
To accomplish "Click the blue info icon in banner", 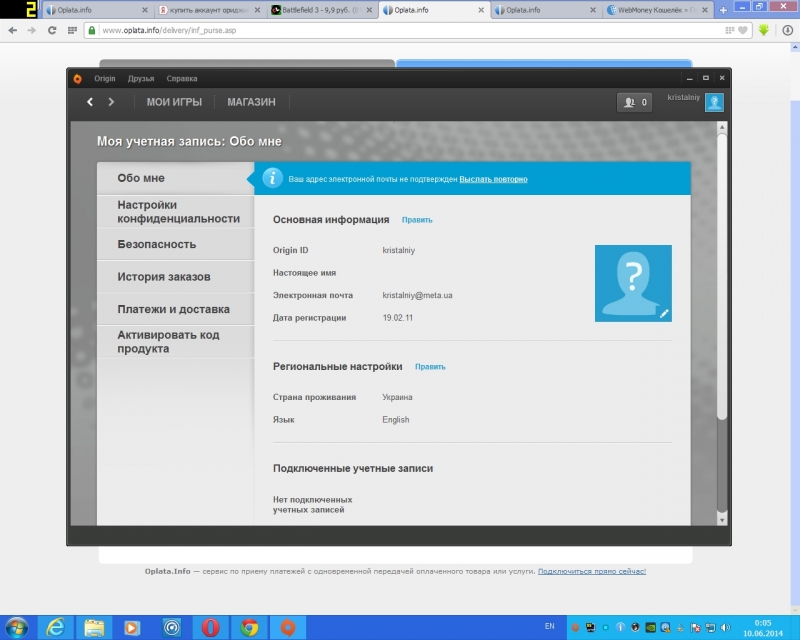I will (272, 179).
